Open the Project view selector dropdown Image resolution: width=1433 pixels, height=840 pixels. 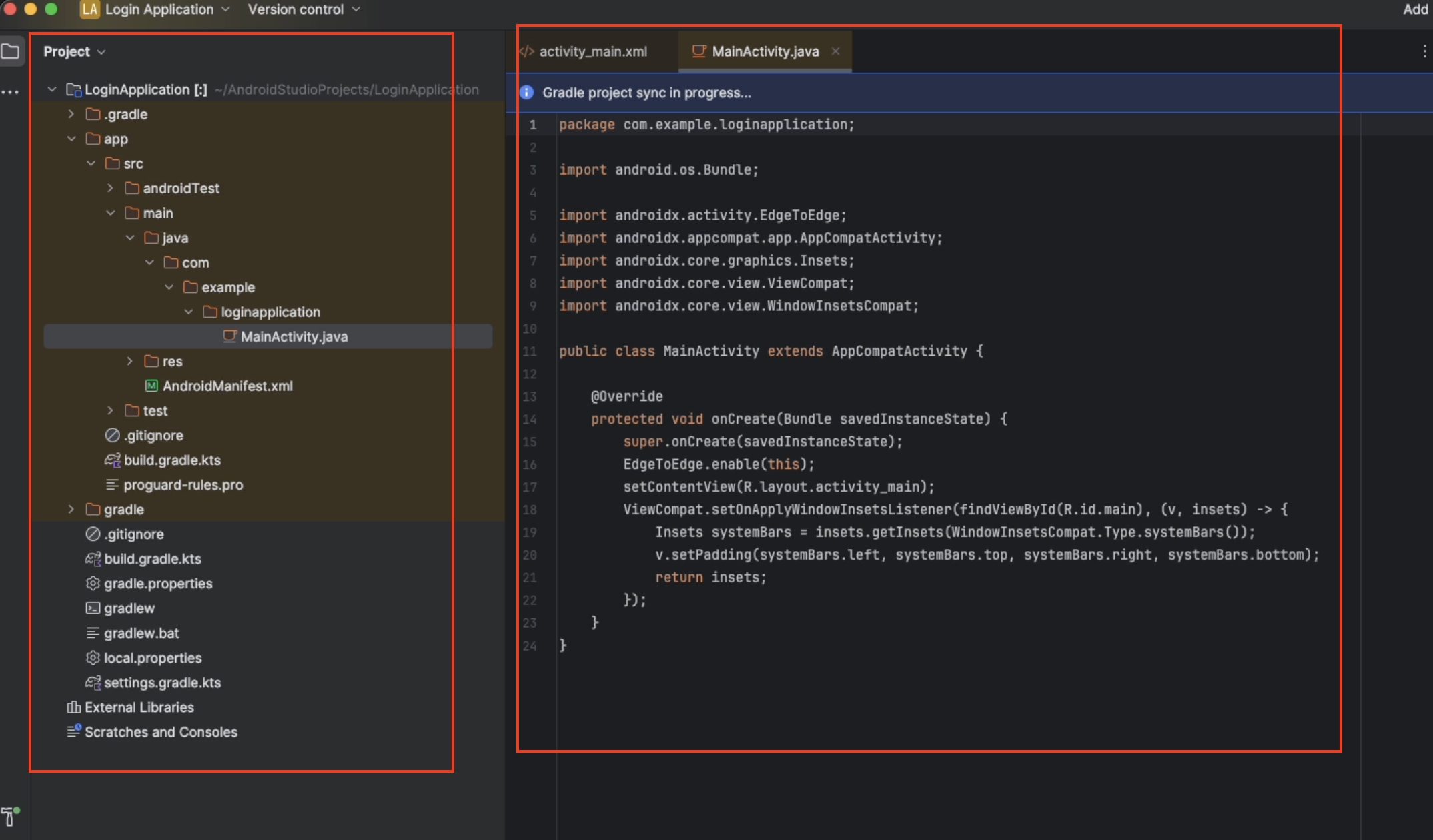tap(74, 51)
